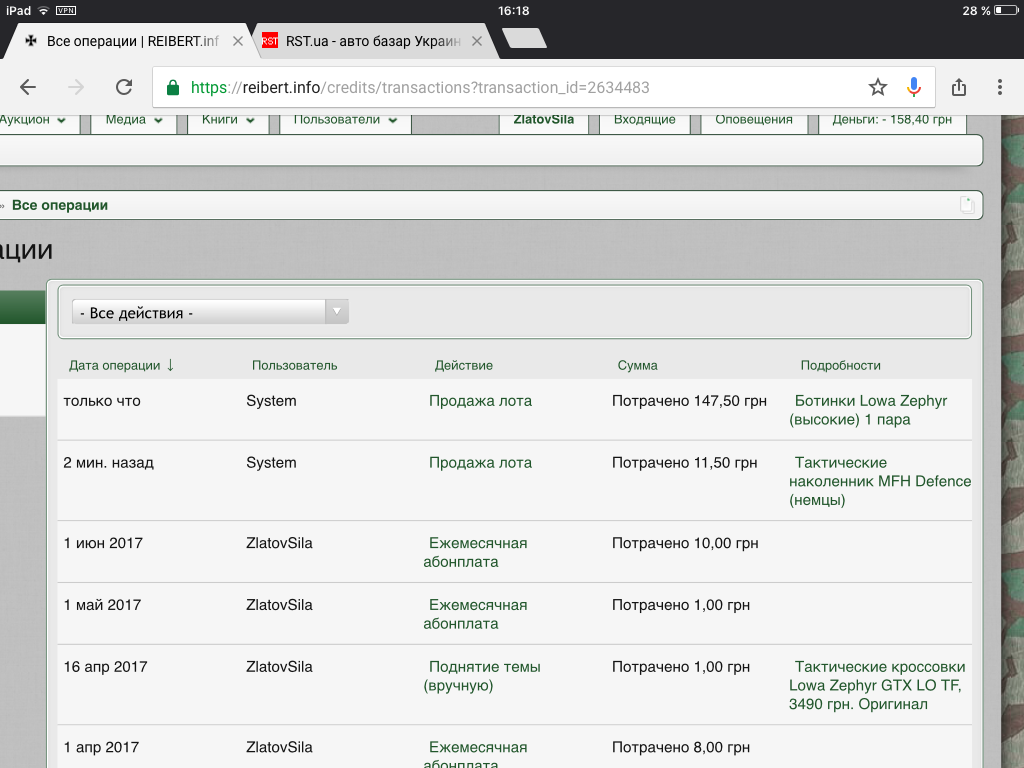Expand the 'Медиа' navigation menu
The image size is (1024, 768).
133,120
